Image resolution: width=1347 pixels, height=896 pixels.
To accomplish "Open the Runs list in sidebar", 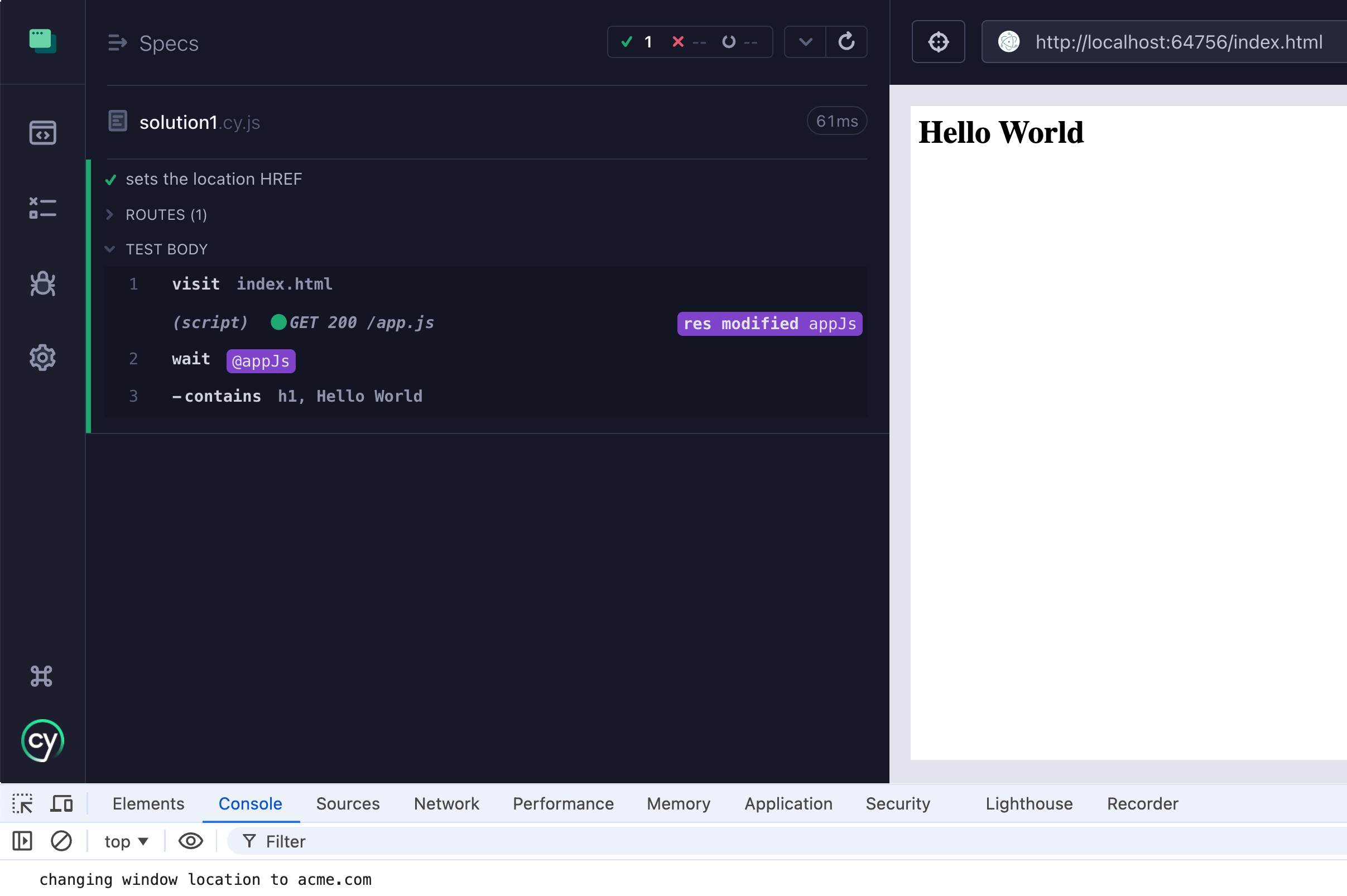I will 42,208.
